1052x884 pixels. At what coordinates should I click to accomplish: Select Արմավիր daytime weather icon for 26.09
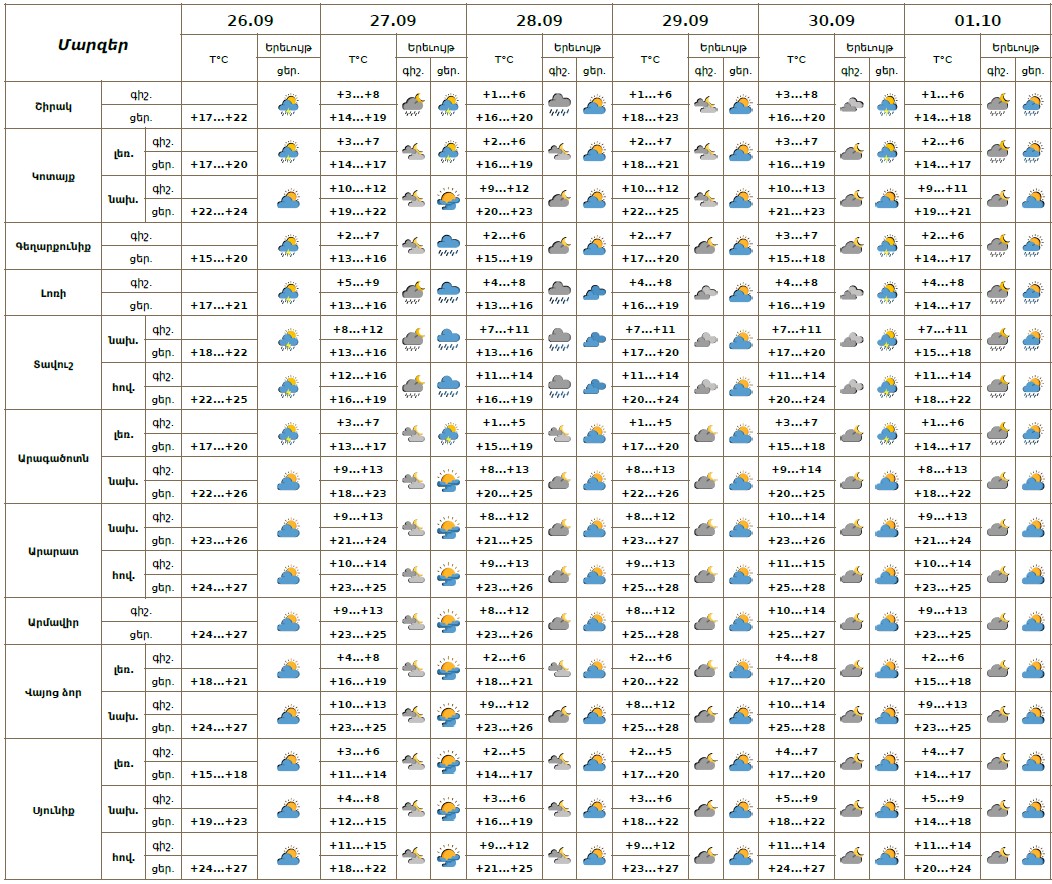[x=289, y=622]
